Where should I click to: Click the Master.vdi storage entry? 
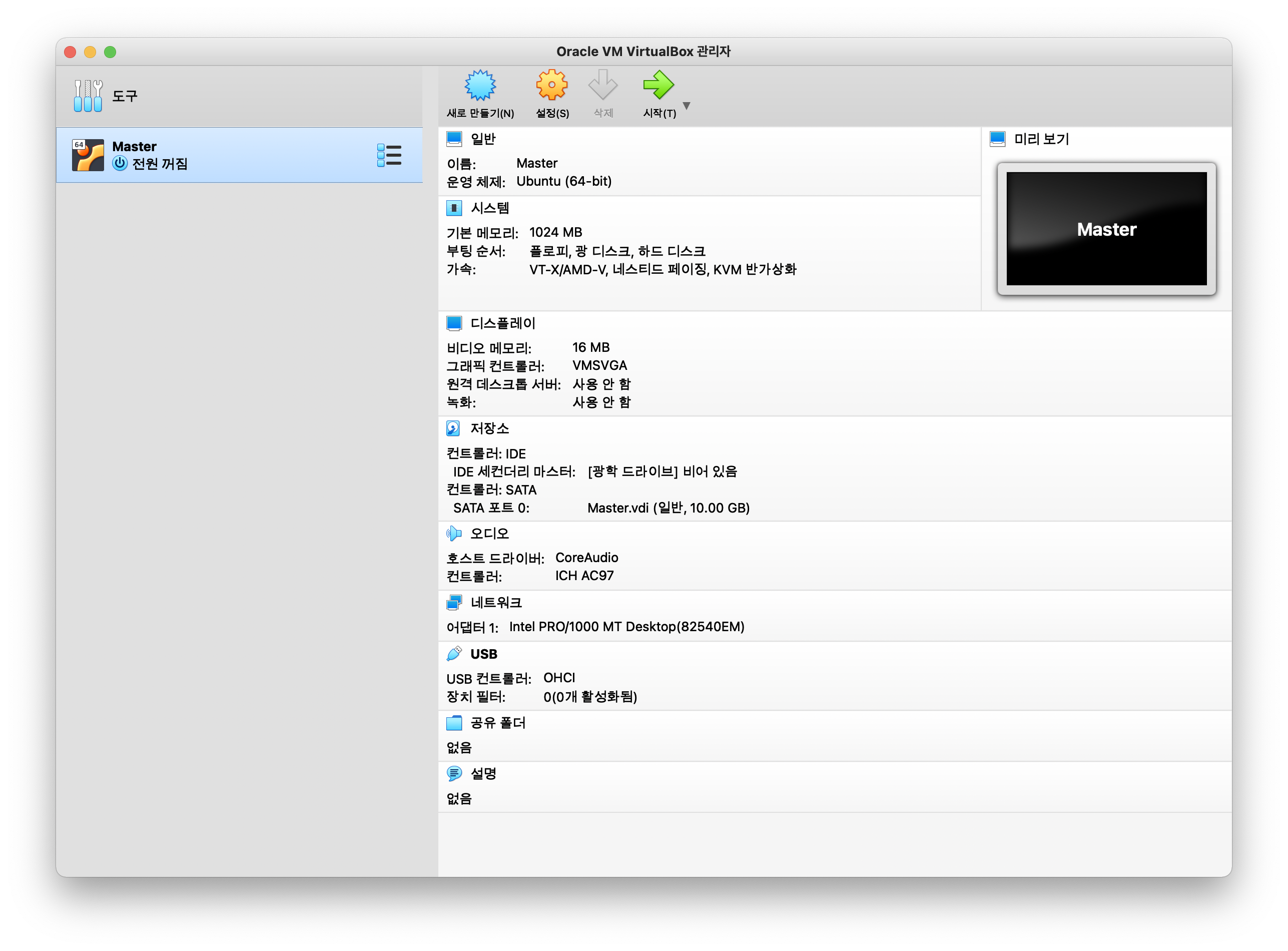[x=668, y=508]
